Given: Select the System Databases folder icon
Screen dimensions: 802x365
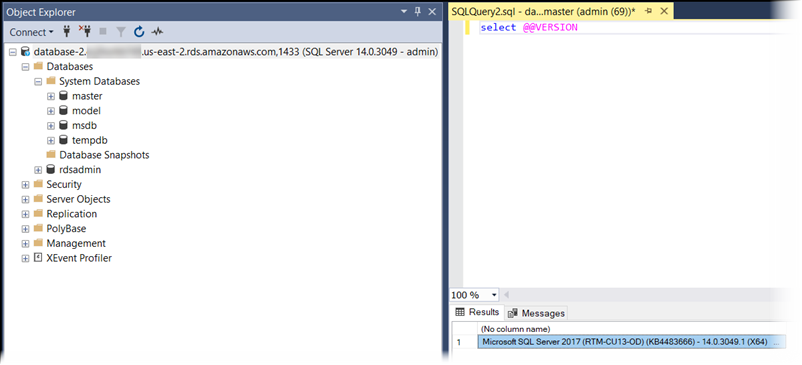Looking at the screenshot, I should pos(50,81).
